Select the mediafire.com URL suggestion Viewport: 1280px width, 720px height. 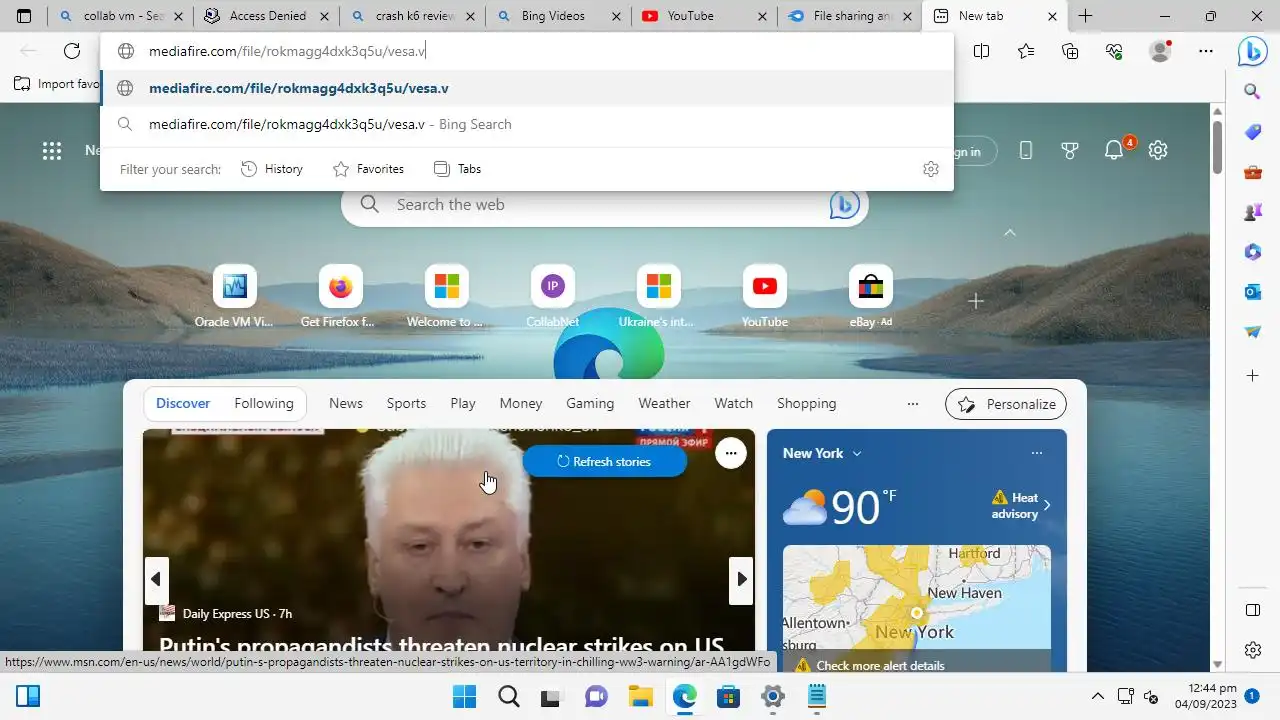click(527, 88)
